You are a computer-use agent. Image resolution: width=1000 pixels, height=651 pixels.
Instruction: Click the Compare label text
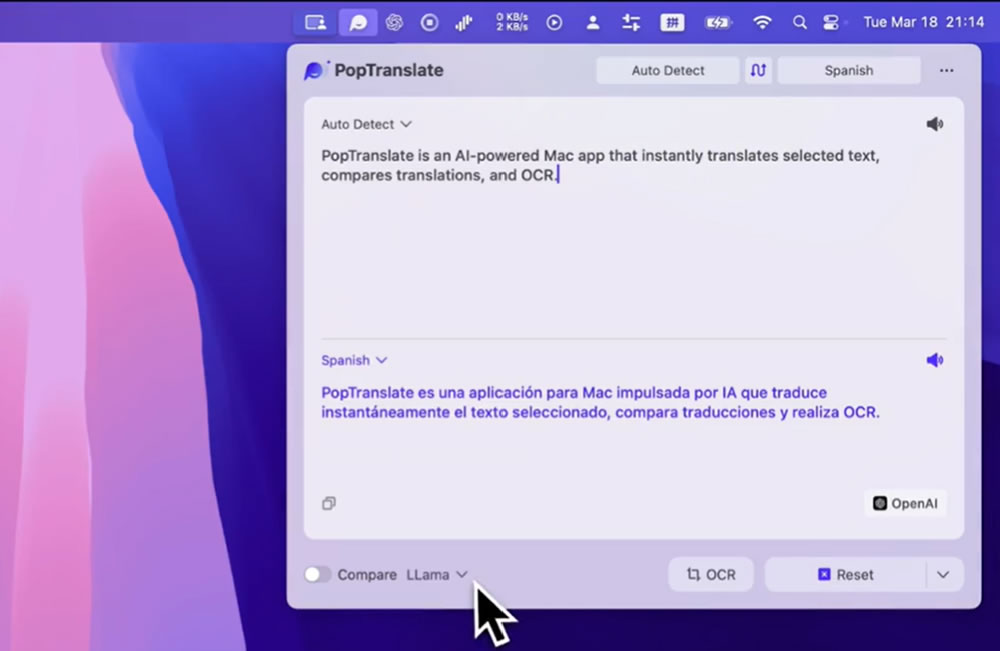click(x=367, y=574)
